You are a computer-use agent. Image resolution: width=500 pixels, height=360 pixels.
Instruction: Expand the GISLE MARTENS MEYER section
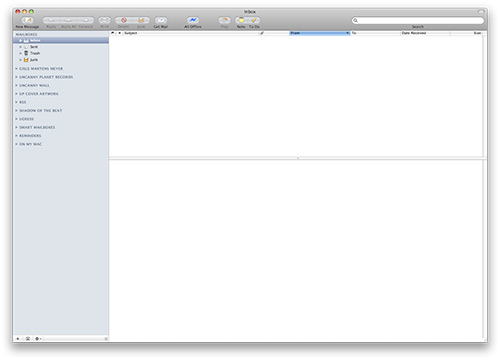tap(16, 68)
